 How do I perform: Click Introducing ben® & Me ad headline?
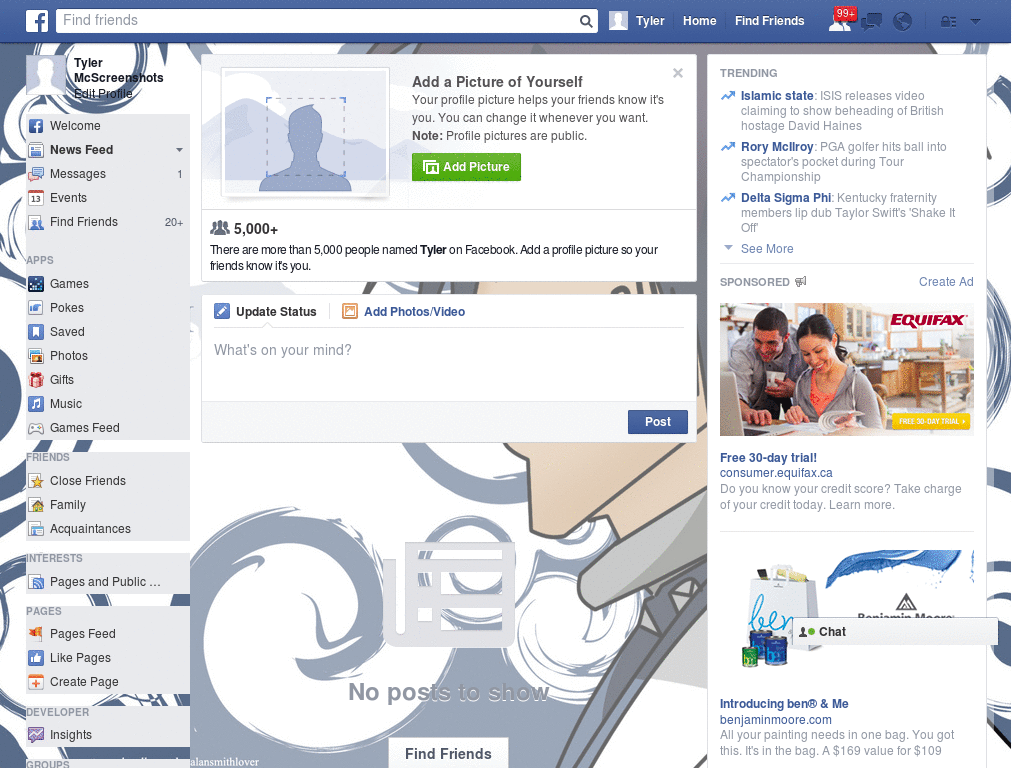[784, 704]
